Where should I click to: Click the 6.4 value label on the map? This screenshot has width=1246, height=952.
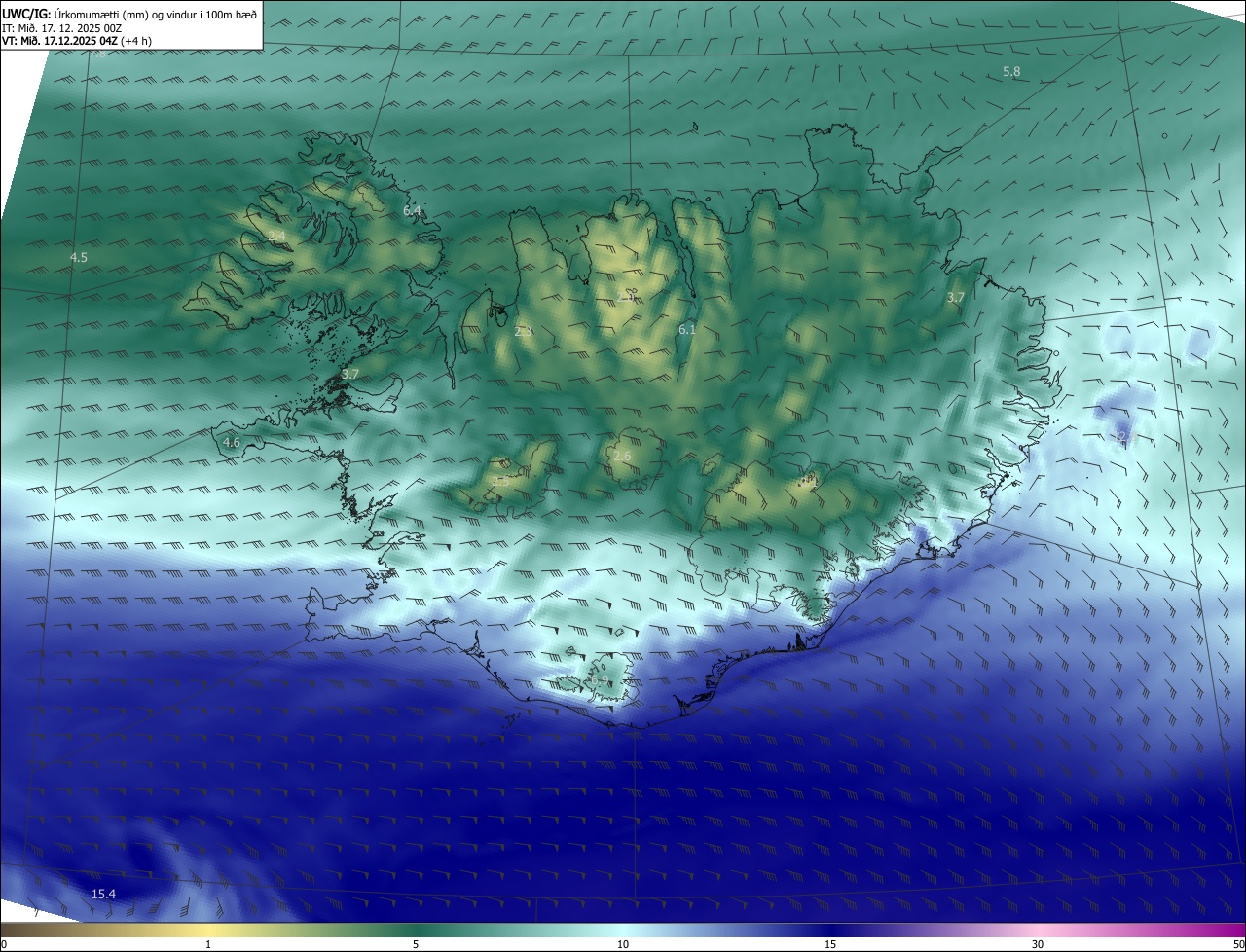coord(412,210)
